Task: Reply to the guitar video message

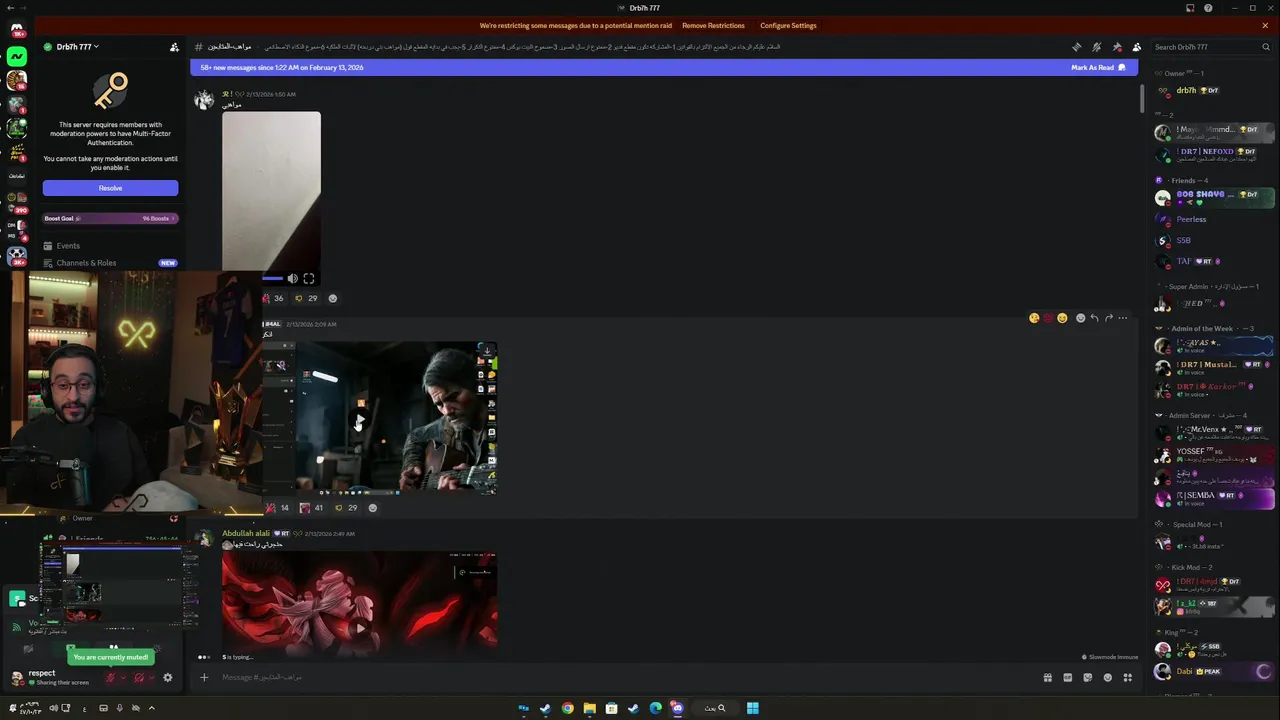Action: click(x=1094, y=318)
